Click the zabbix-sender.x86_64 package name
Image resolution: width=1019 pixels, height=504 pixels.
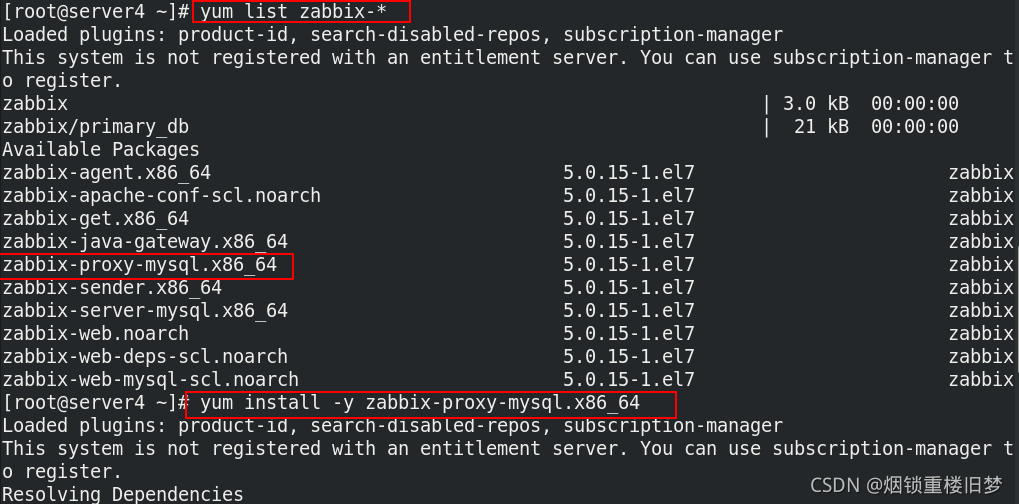click(x=112, y=287)
